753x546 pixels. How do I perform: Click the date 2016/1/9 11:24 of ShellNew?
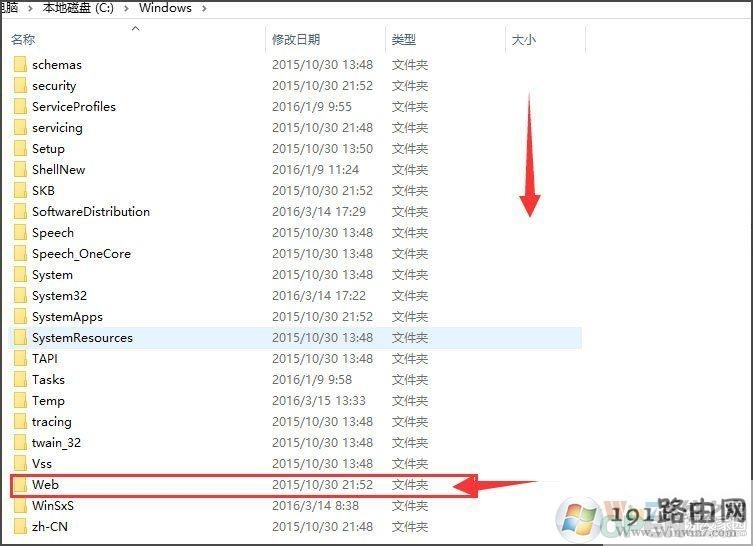[316, 170]
